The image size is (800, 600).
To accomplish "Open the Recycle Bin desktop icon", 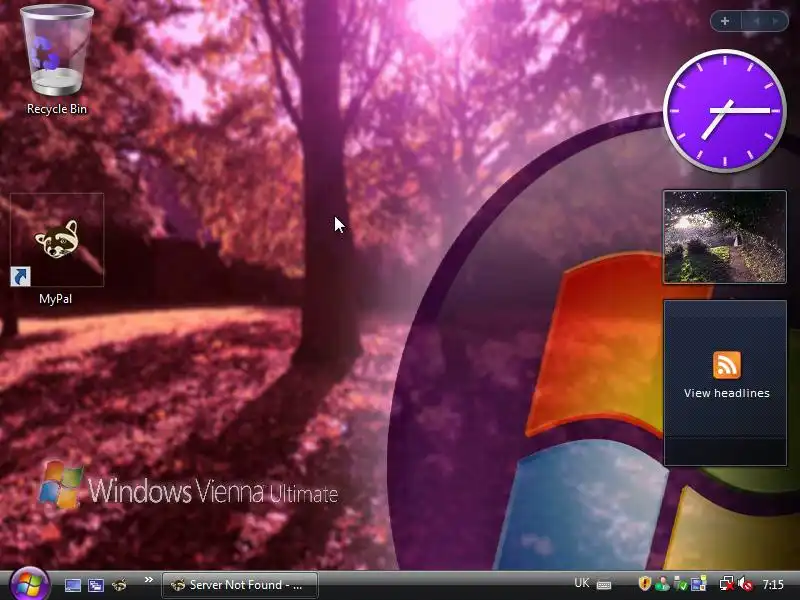I will click(57, 60).
